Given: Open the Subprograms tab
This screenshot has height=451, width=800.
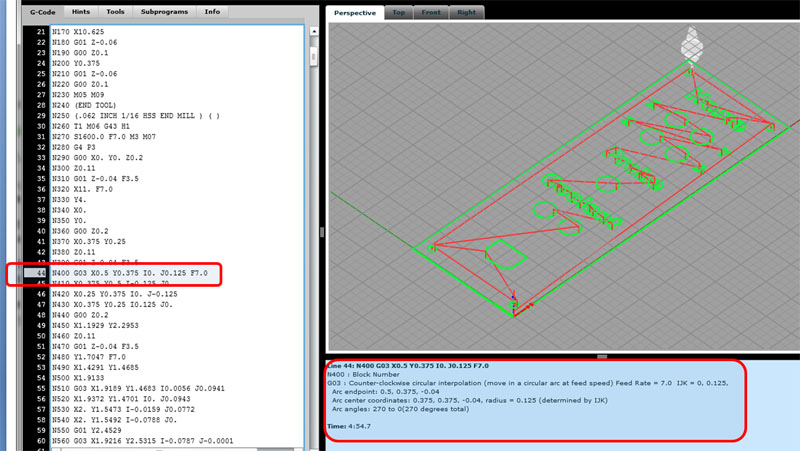Looking at the screenshot, I should 164,12.
